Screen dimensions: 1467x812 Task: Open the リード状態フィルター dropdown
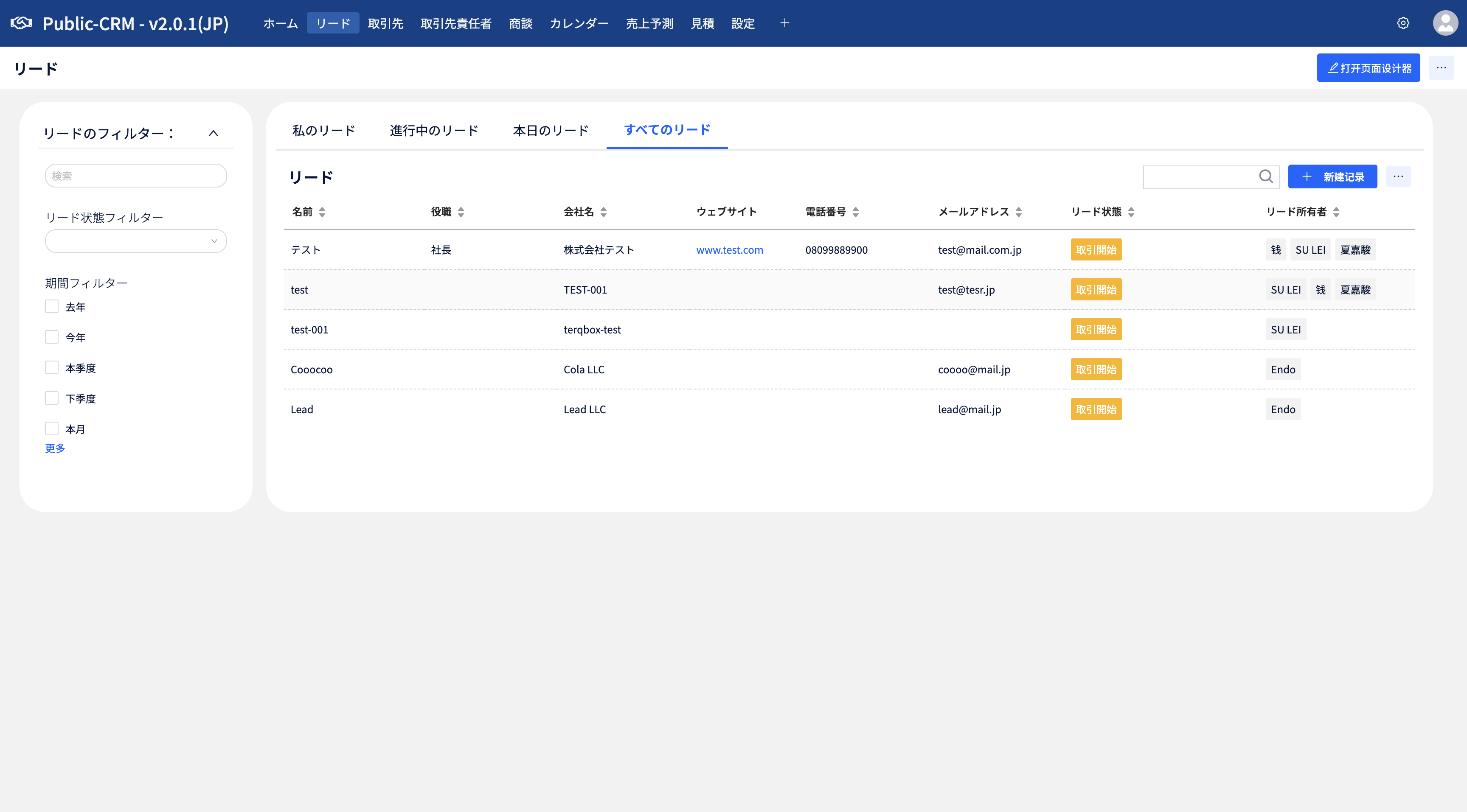135,241
